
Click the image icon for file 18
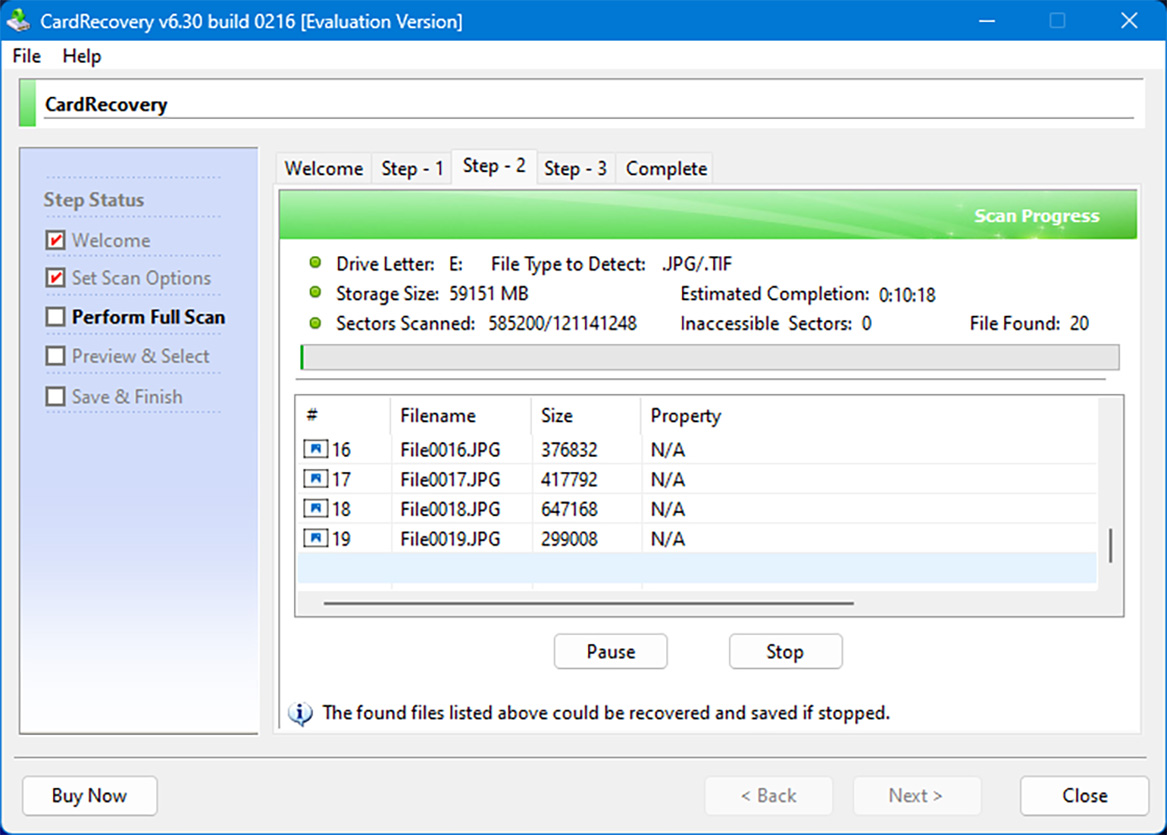tap(315, 509)
